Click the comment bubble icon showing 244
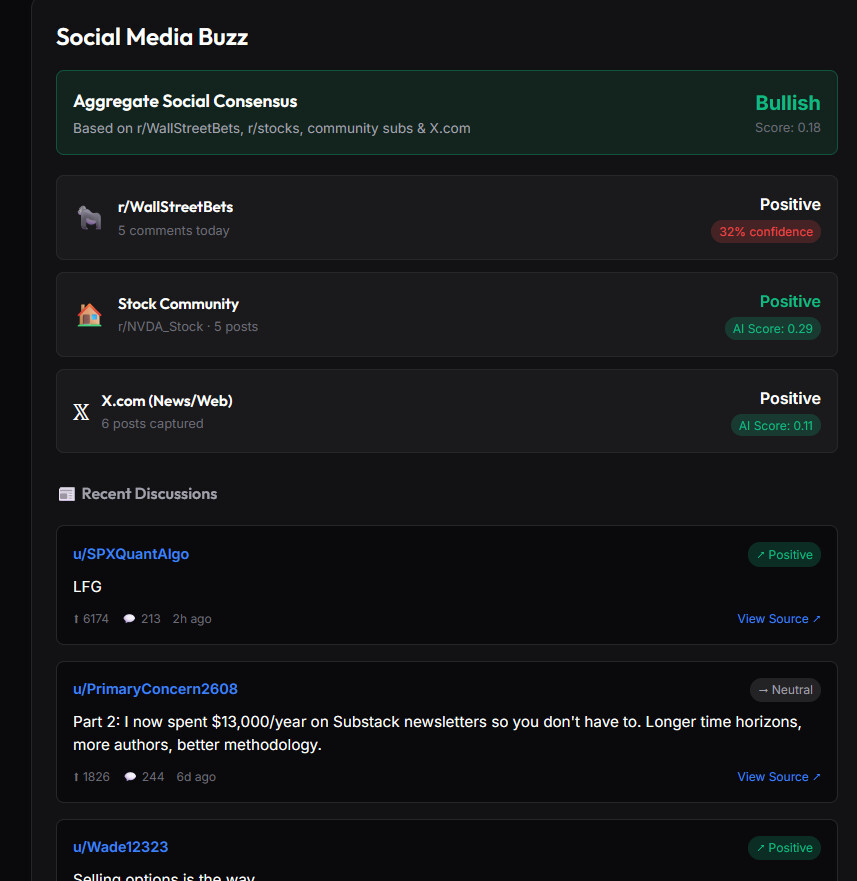Image resolution: width=857 pixels, height=881 pixels. pyautogui.click(x=129, y=777)
